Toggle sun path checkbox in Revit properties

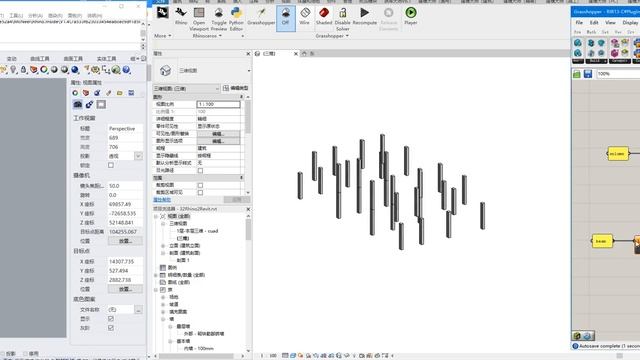tap(200, 170)
